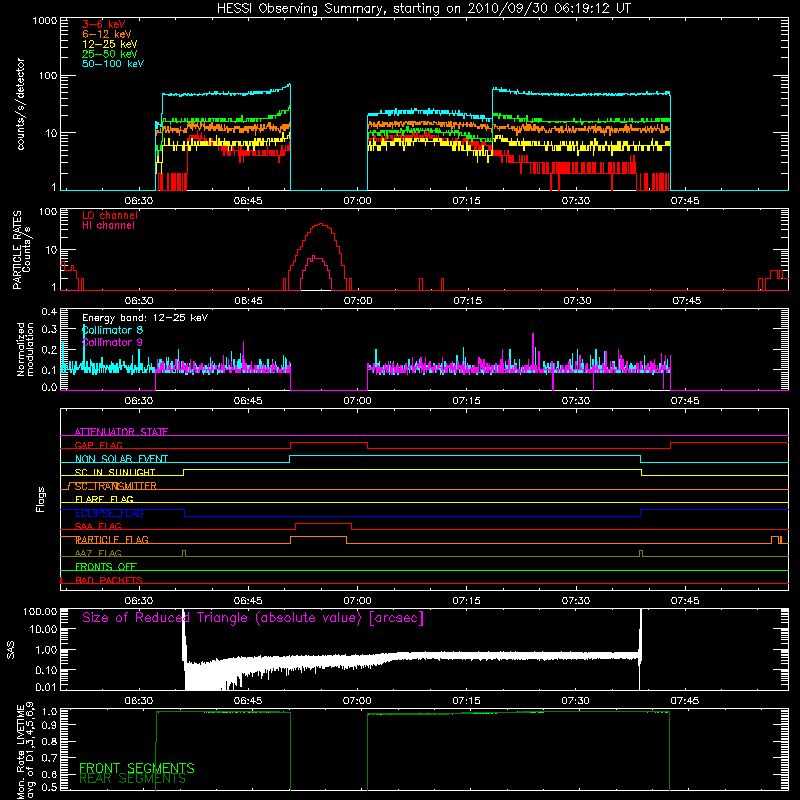Click the BAD_PACKETS flag label
The width and height of the screenshot is (800, 800).
pyautogui.click(x=109, y=580)
